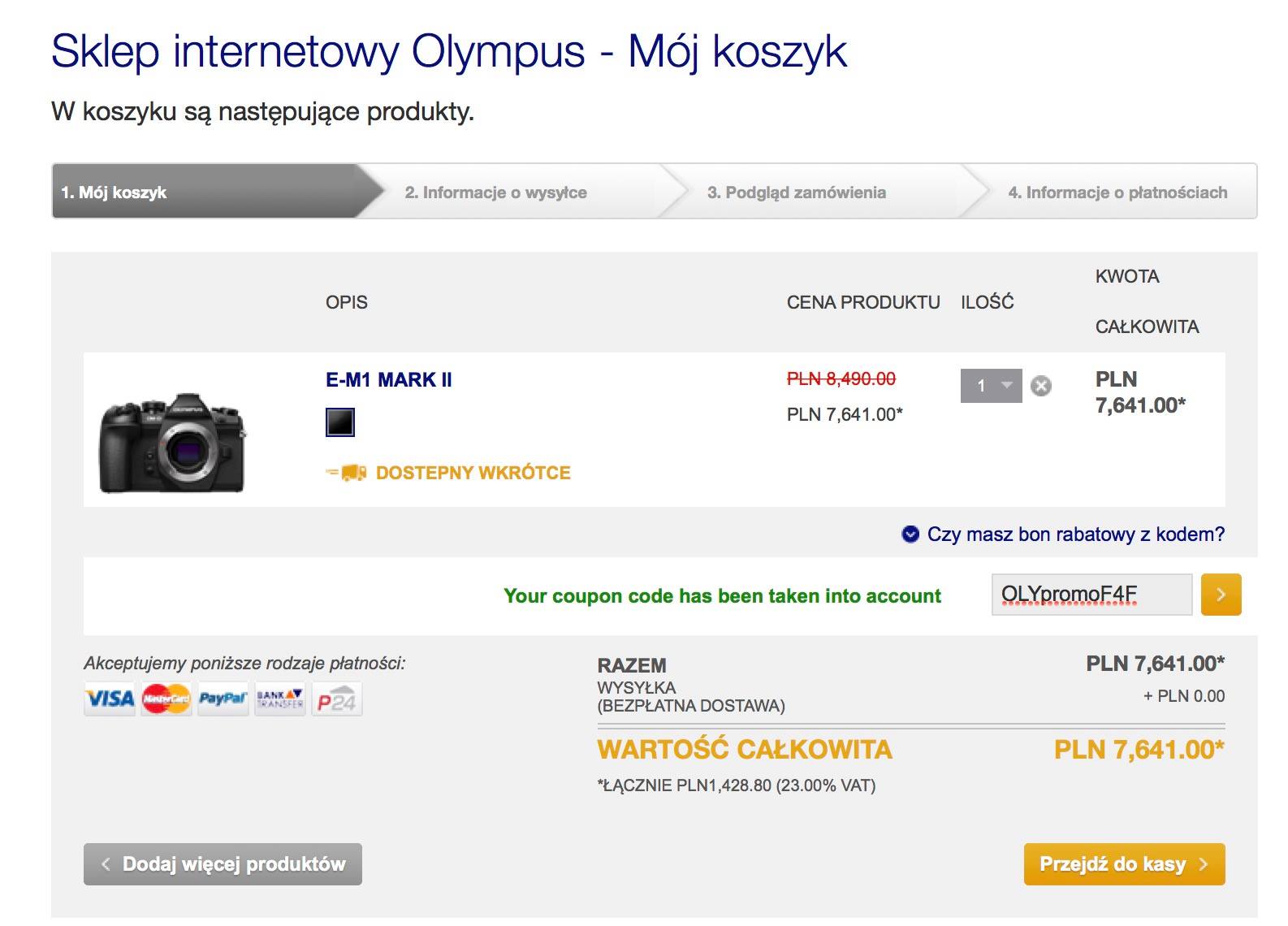Open the E-M1 MARK II product link
The width and height of the screenshot is (1288, 926).
[x=388, y=379]
